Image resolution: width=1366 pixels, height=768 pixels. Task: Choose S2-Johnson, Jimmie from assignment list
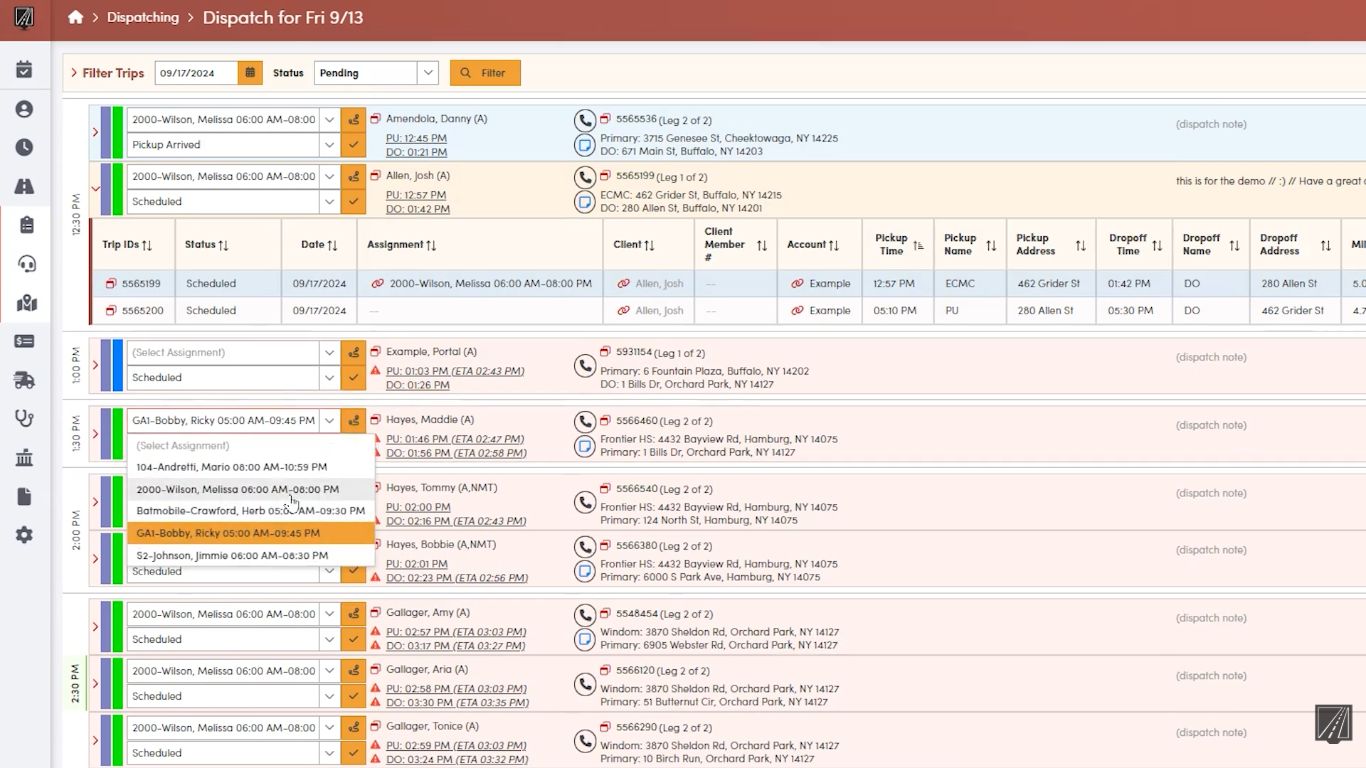pos(250,555)
